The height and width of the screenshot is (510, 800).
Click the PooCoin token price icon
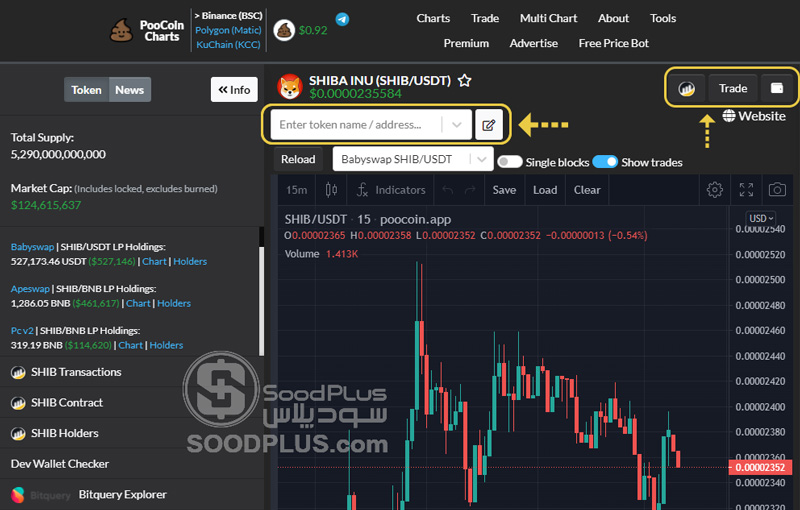tap(284, 31)
